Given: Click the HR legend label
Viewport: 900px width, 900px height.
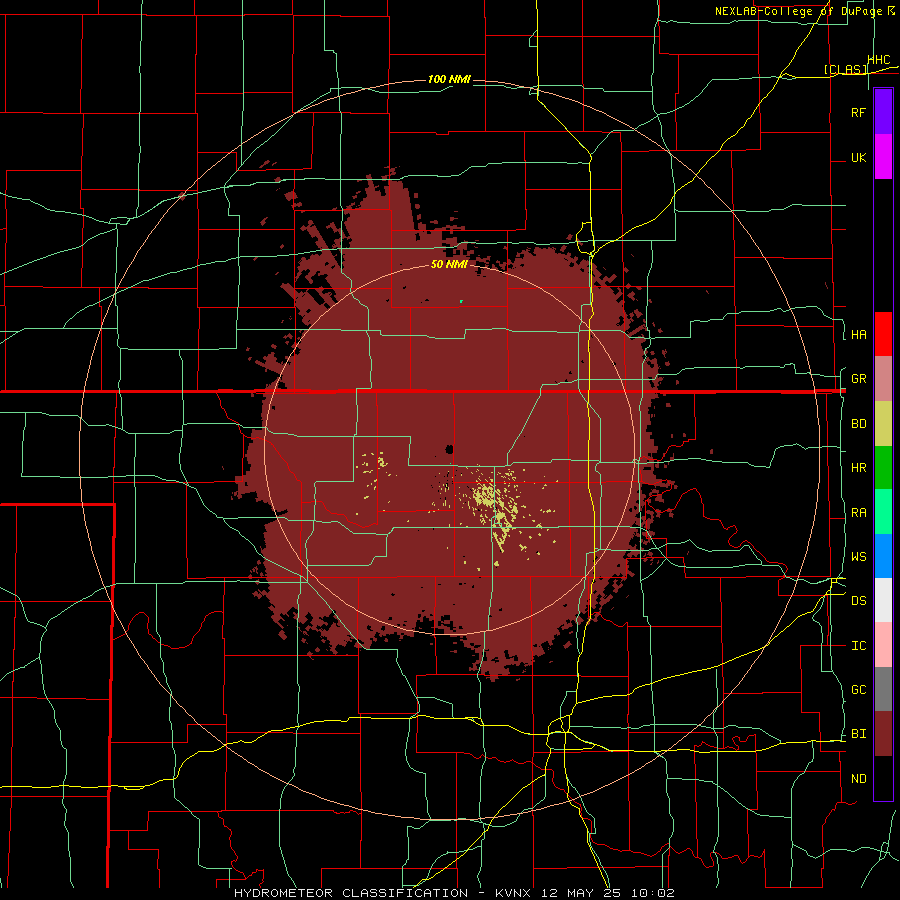Looking at the screenshot, I should click(x=858, y=468).
